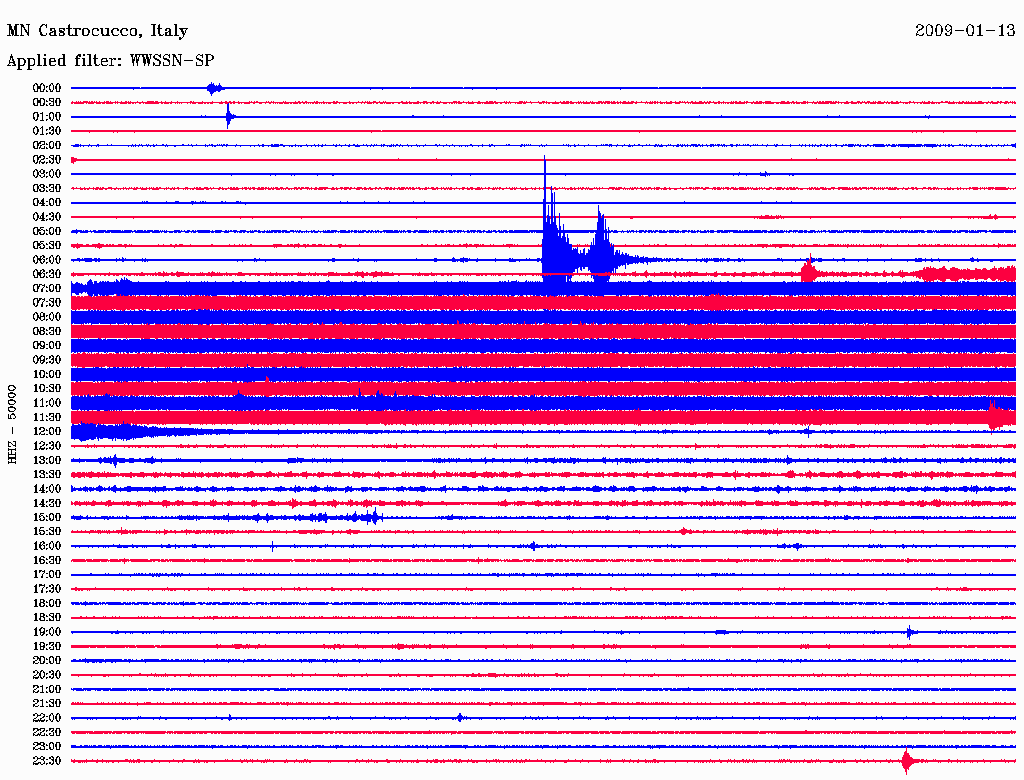
Task: Click the 13:00 time label
Action: point(47,460)
